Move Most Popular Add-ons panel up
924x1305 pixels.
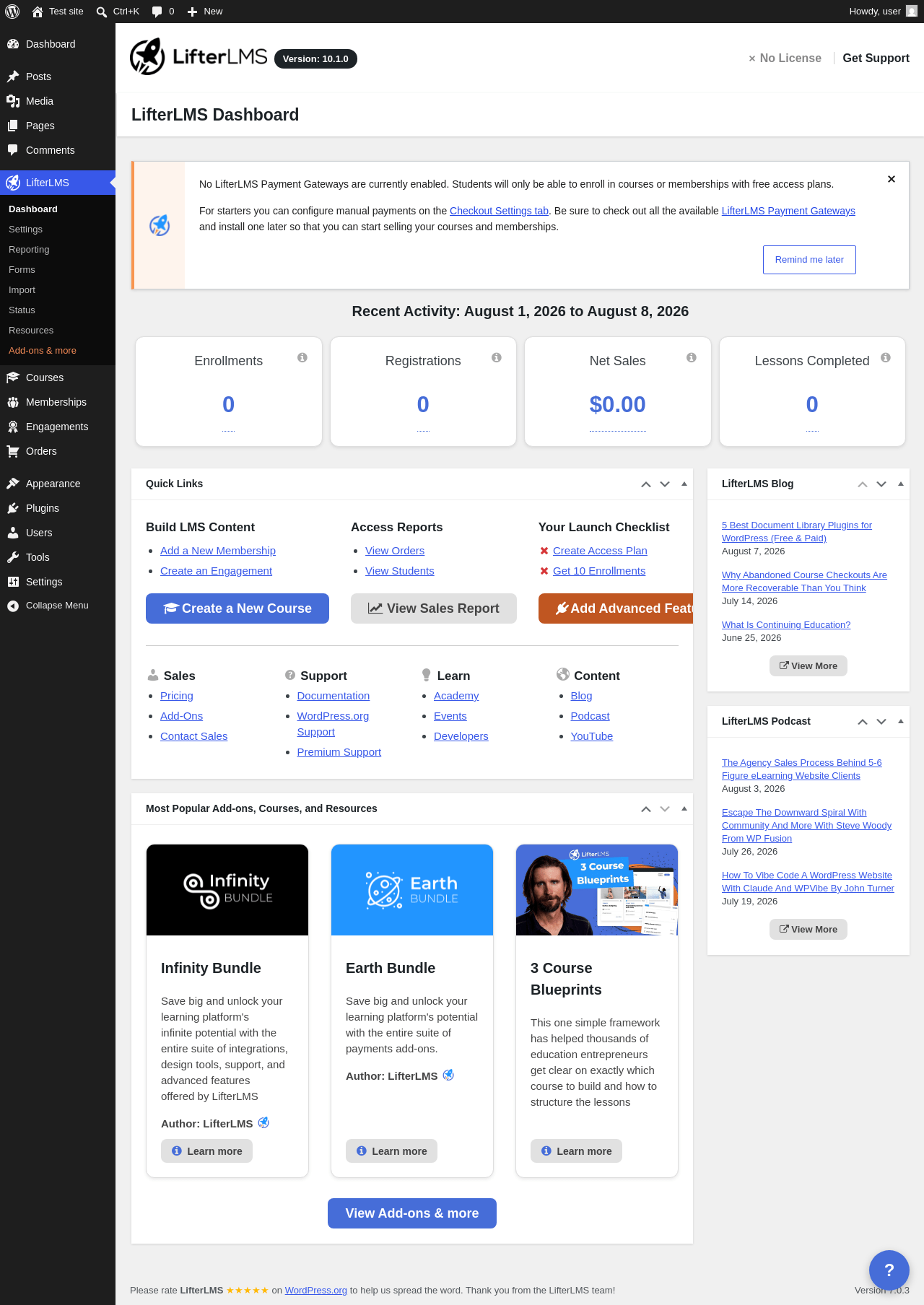coord(646,809)
